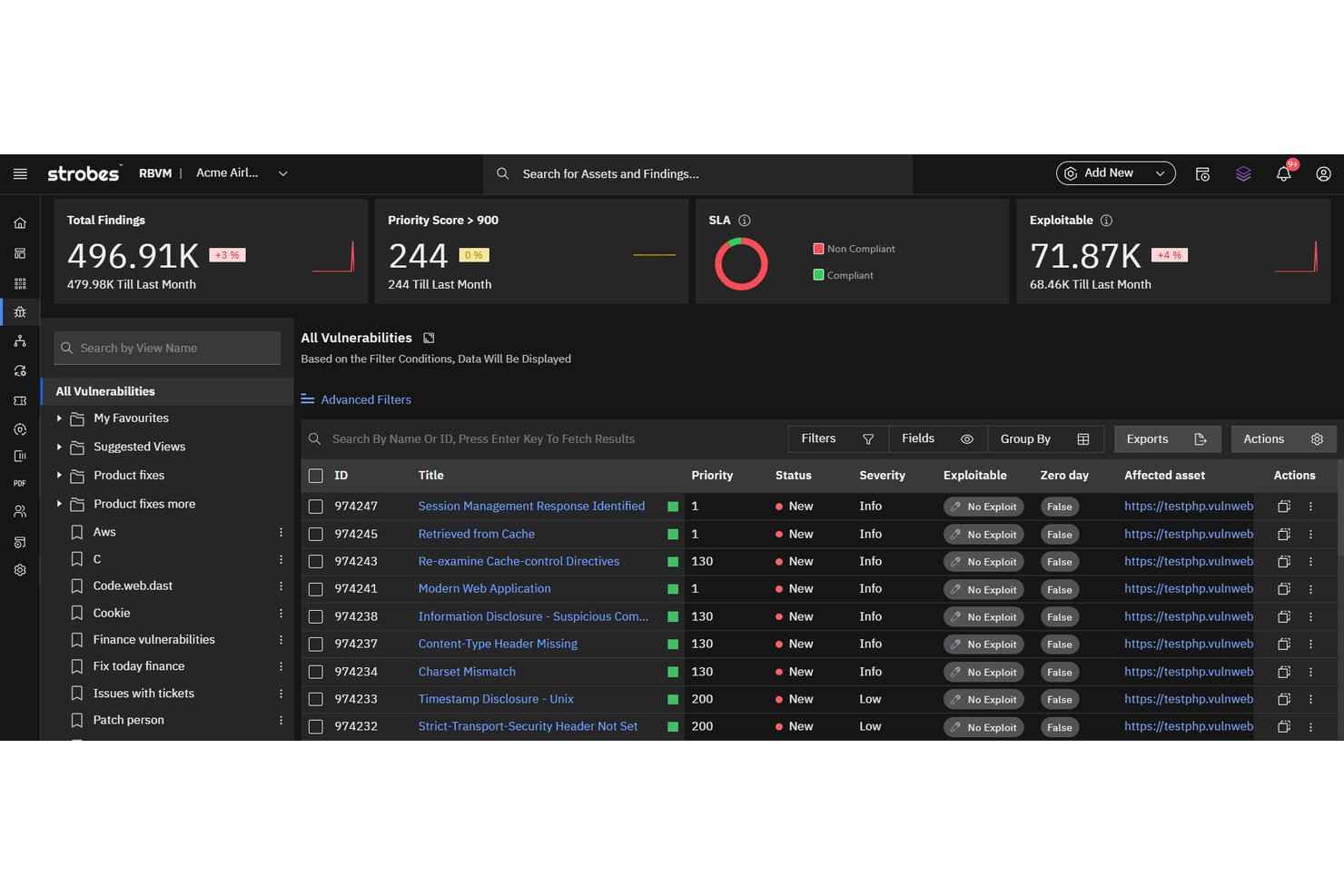Open the hamburger menu
1344x896 pixels.
click(x=20, y=173)
